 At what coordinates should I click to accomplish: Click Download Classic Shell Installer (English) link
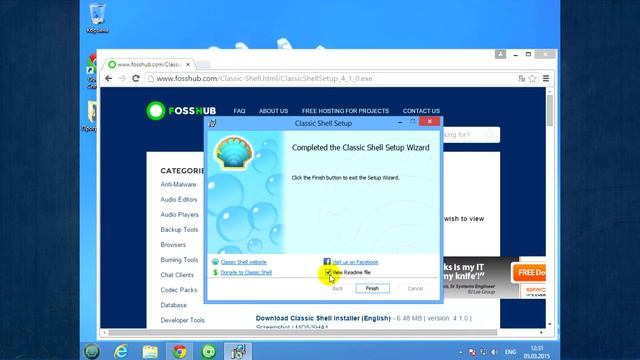[x=323, y=318]
